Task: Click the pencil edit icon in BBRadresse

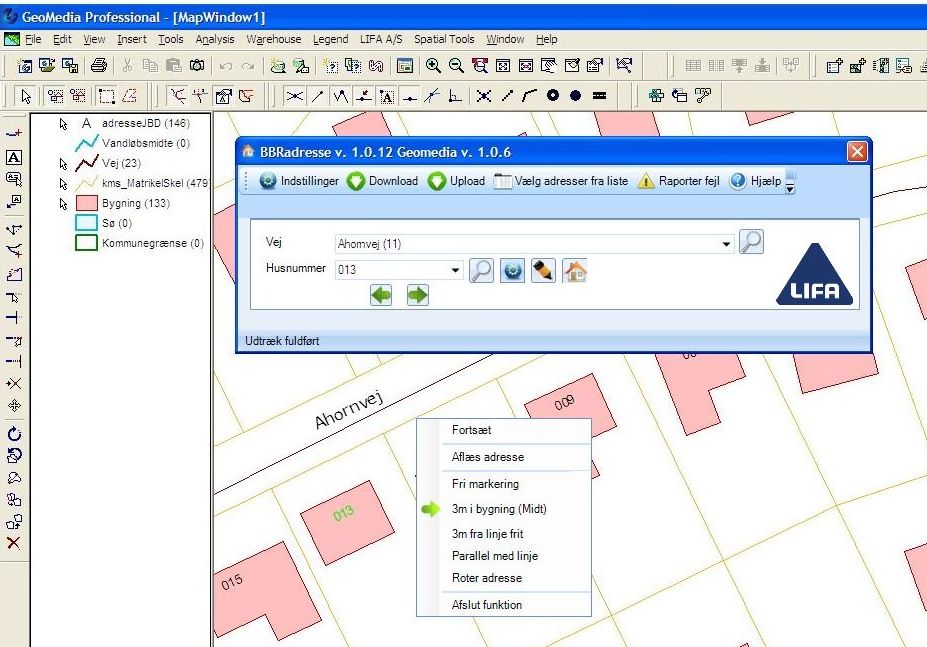Action: pos(543,271)
